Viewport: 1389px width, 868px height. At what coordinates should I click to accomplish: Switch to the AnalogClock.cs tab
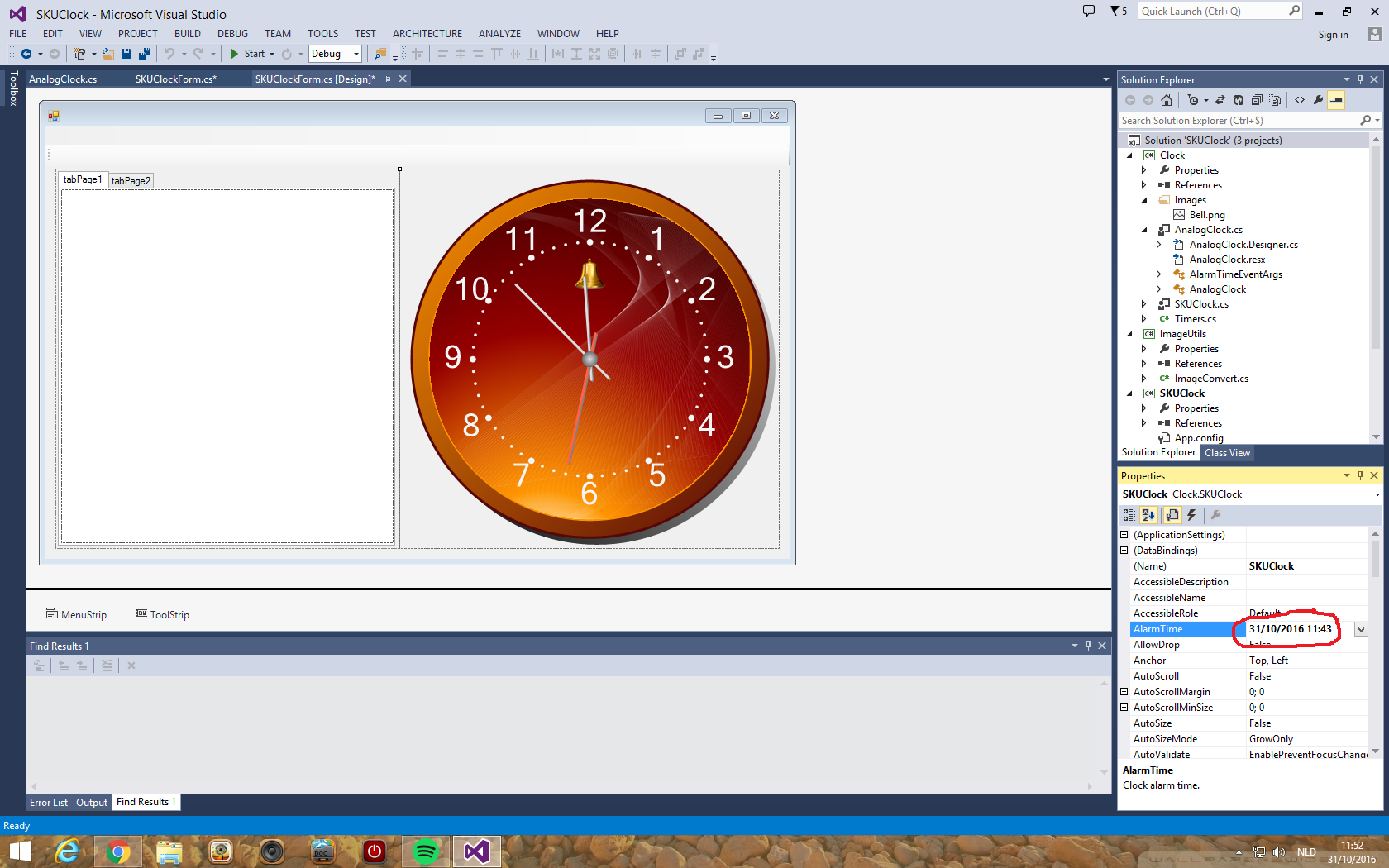(63, 79)
